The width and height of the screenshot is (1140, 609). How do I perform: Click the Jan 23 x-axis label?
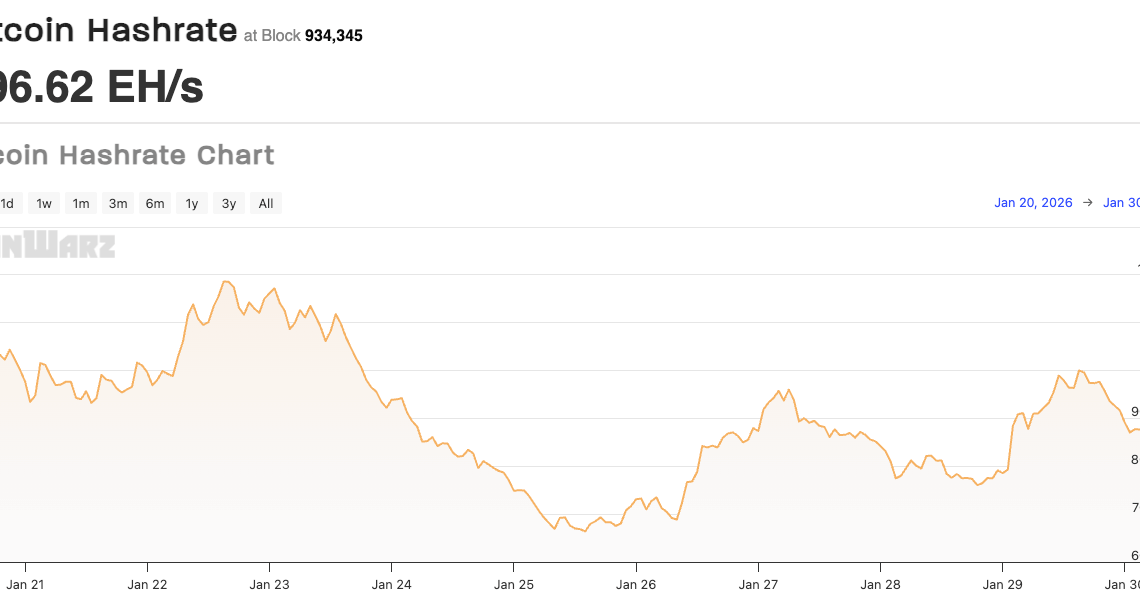pyautogui.click(x=269, y=584)
